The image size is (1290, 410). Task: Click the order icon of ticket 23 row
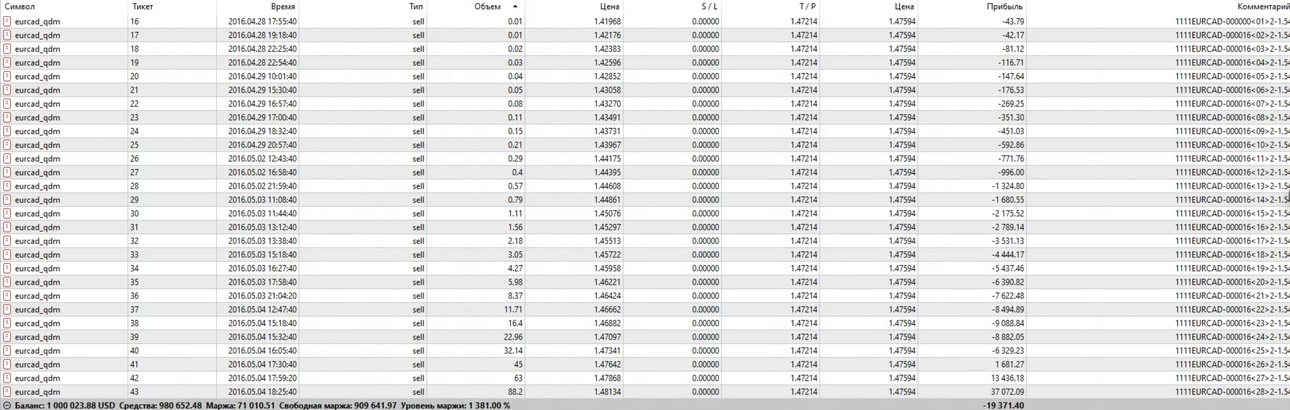tap(8, 117)
